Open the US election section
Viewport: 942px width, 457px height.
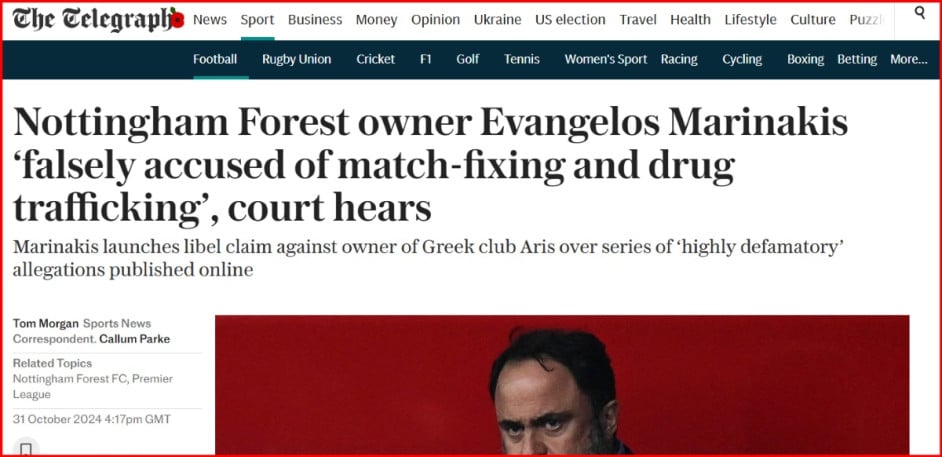click(x=570, y=20)
